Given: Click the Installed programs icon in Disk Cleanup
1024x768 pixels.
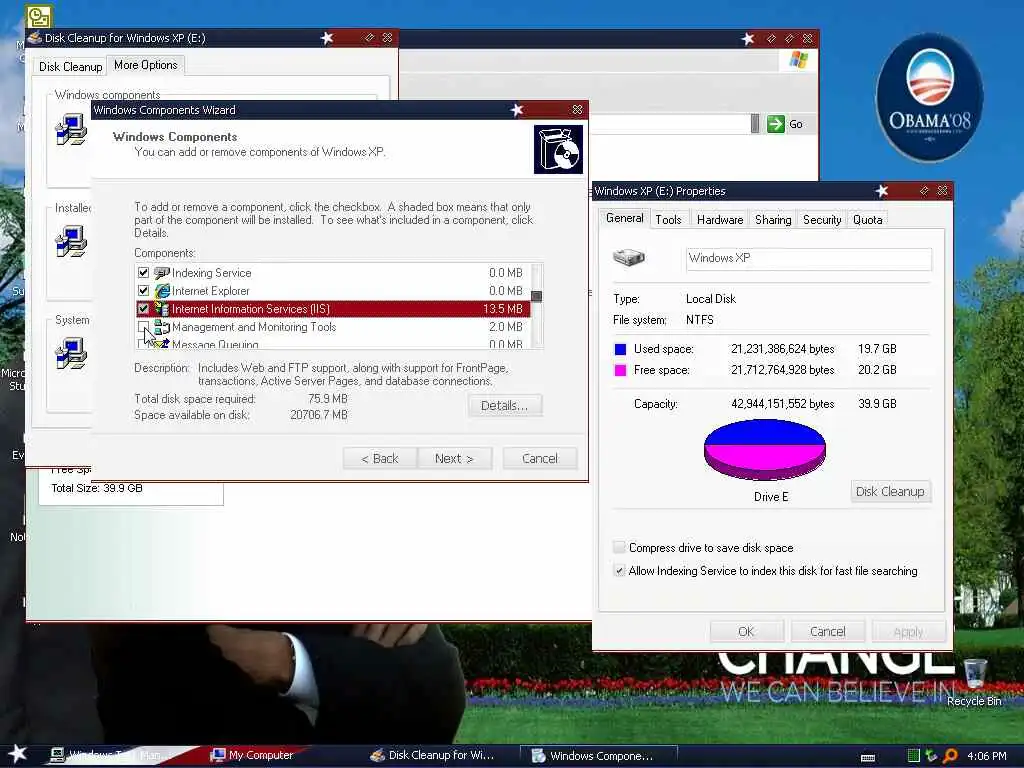Looking at the screenshot, I should pyautogui.click(x=71, y=242).
